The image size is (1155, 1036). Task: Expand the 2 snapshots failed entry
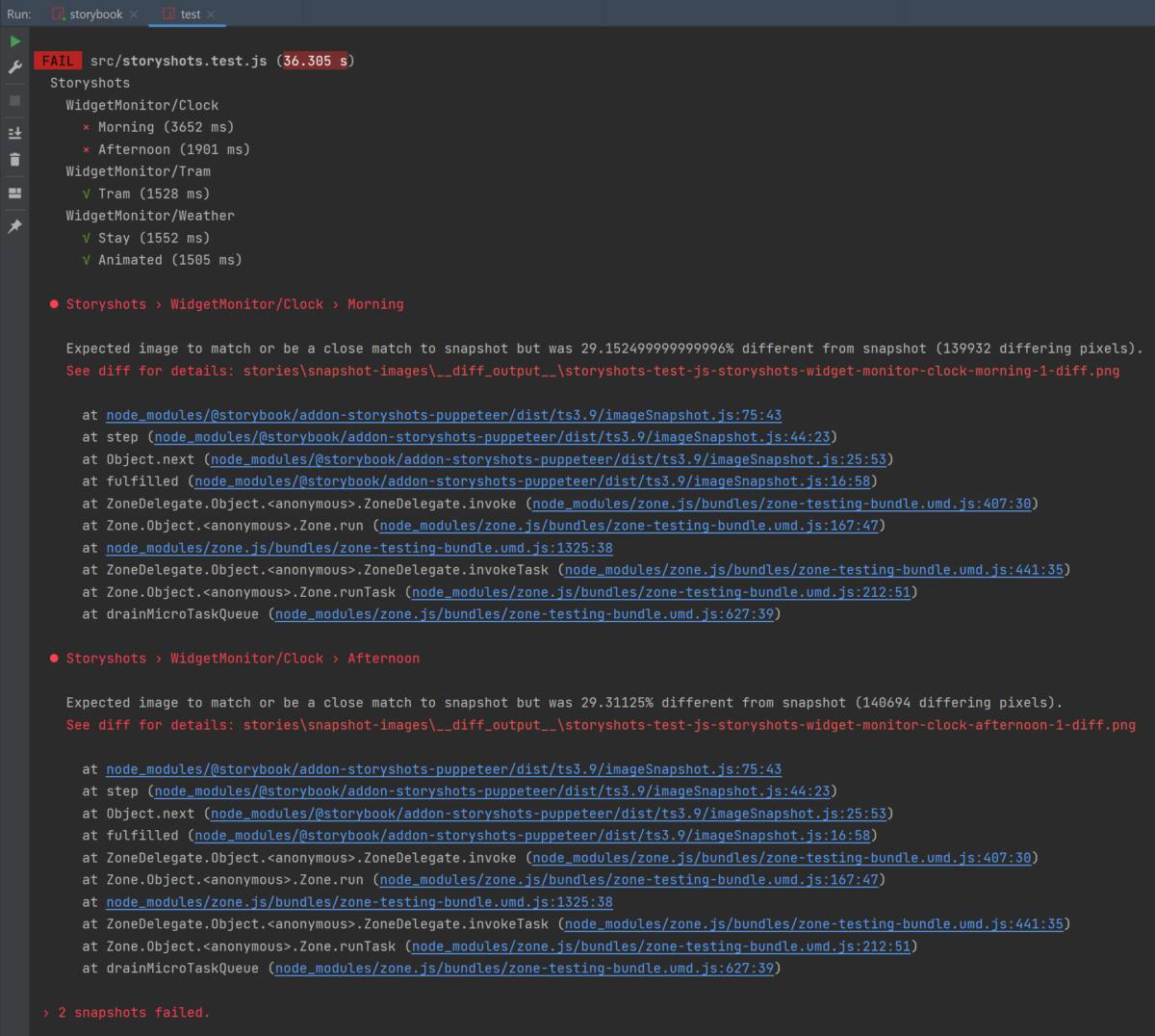45,1012
